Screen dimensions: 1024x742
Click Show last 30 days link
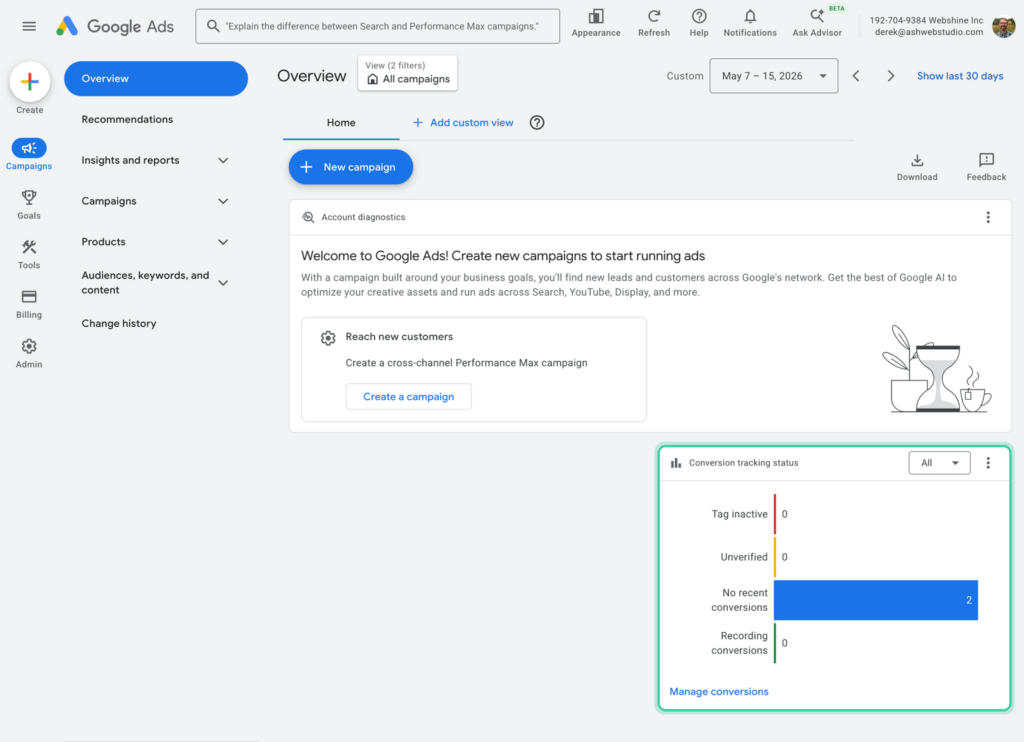[959, 76]
